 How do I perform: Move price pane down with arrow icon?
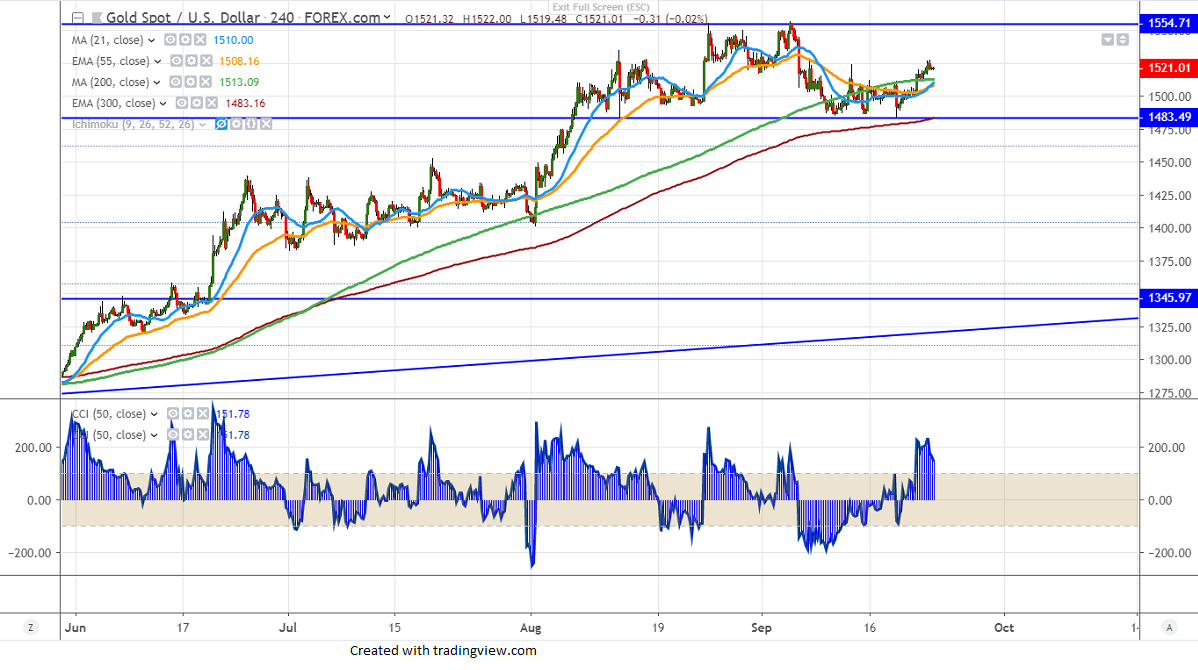[1108, 40]
